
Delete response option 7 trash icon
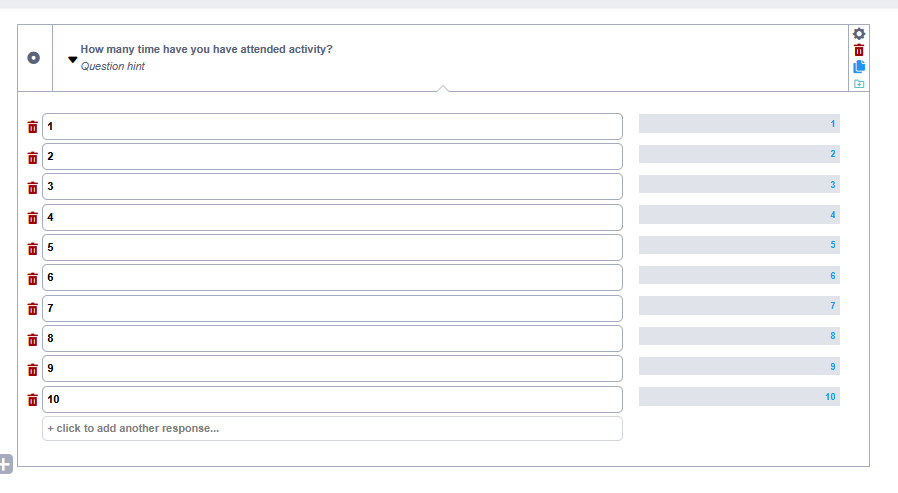(x=32, y=309)
